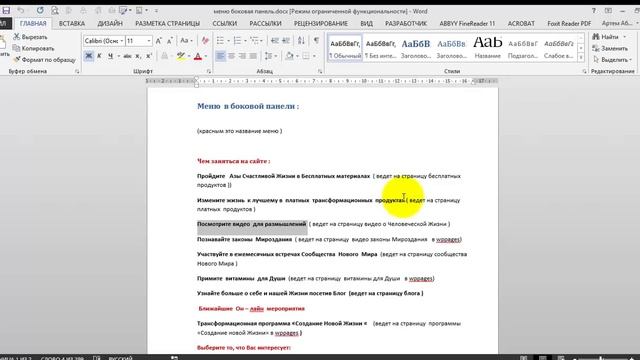Open the ВИД tab
The image size is (640, 360).
point(367,24)
